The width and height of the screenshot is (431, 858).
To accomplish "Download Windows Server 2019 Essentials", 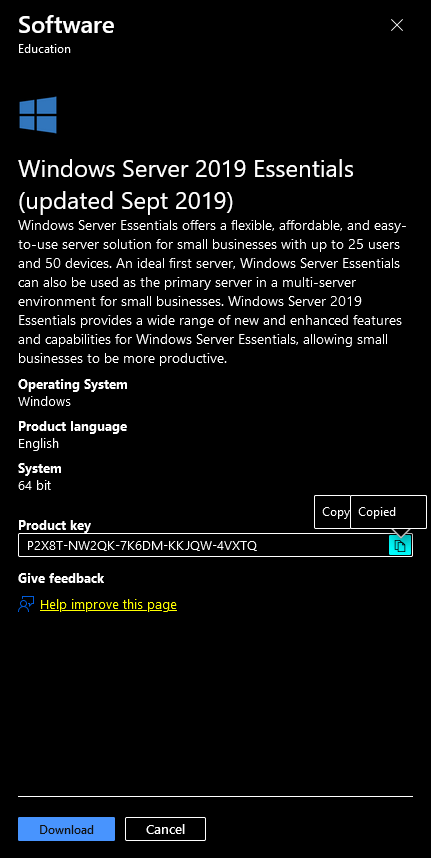I will coord(66,829).
